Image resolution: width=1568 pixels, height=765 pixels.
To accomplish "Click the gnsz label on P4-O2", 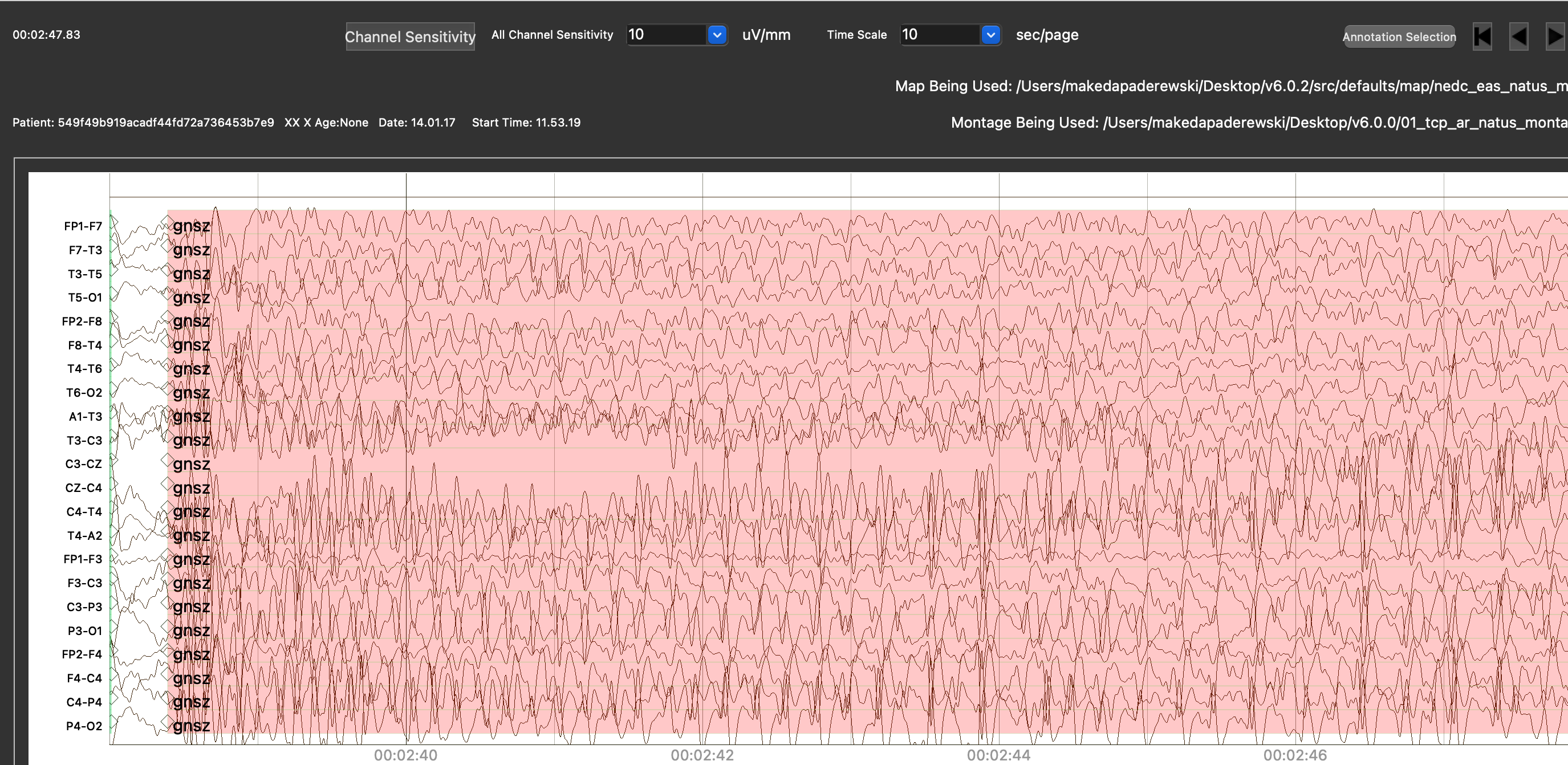I will tap(191, 726).
